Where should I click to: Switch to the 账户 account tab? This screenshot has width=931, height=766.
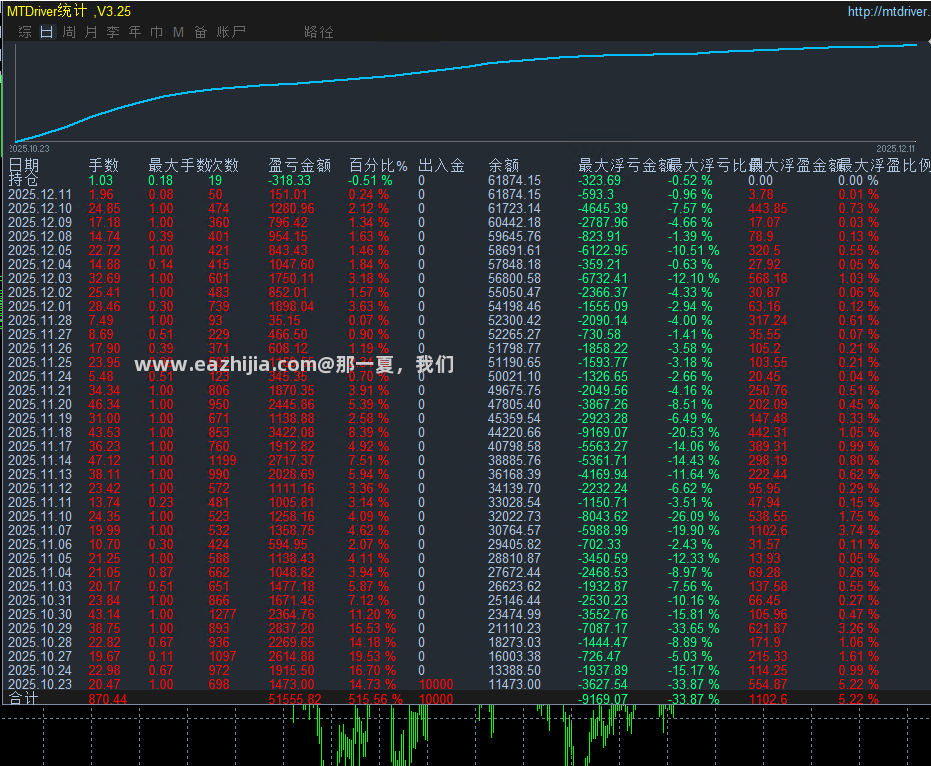[231, 32]
